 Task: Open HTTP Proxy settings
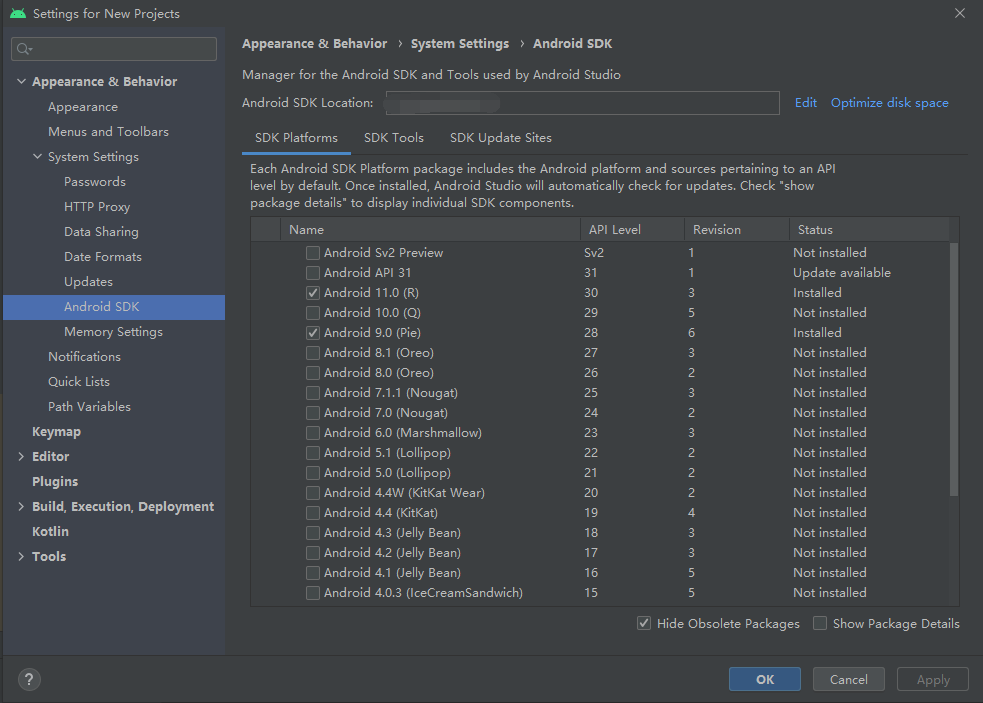97,207
